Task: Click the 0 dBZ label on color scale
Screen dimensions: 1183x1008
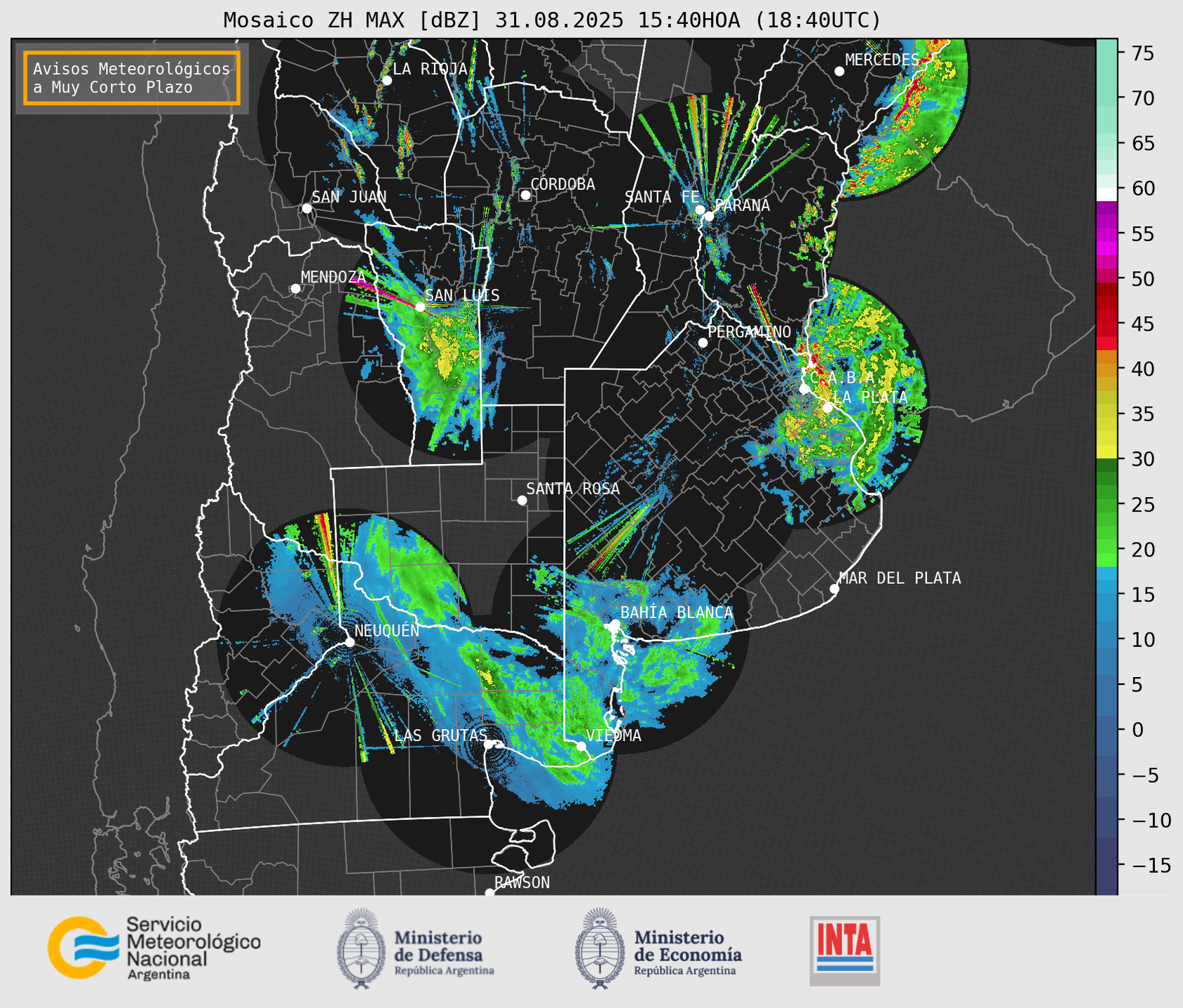Action: 1137,730
